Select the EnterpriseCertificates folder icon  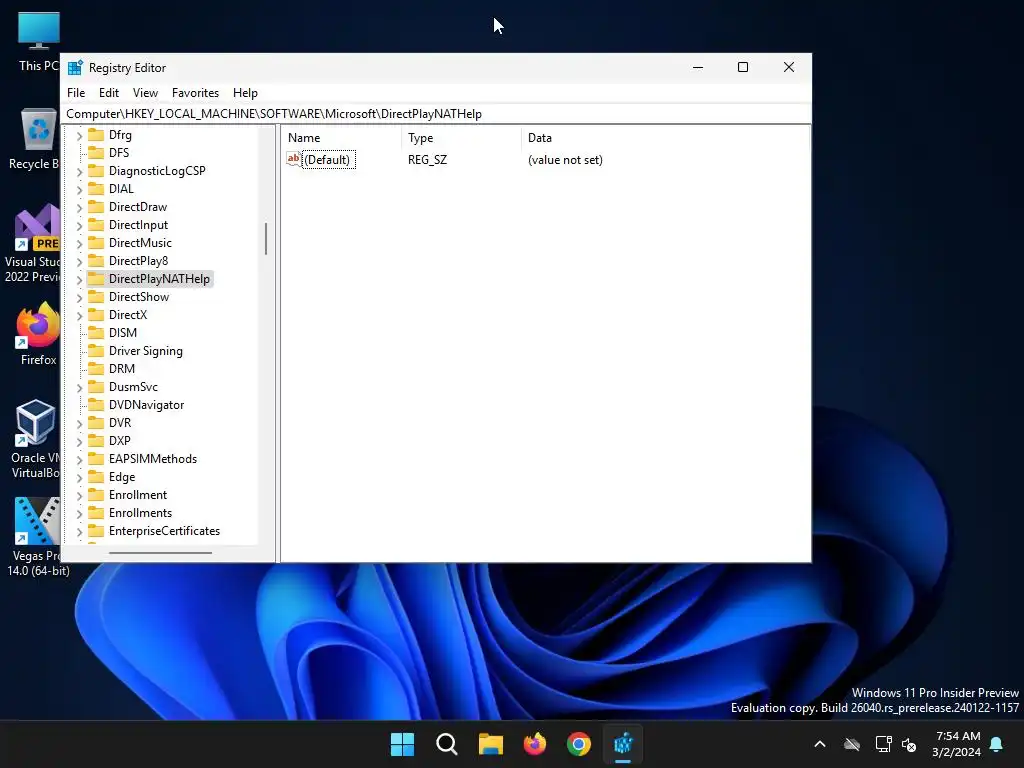[x=96, y=531]
